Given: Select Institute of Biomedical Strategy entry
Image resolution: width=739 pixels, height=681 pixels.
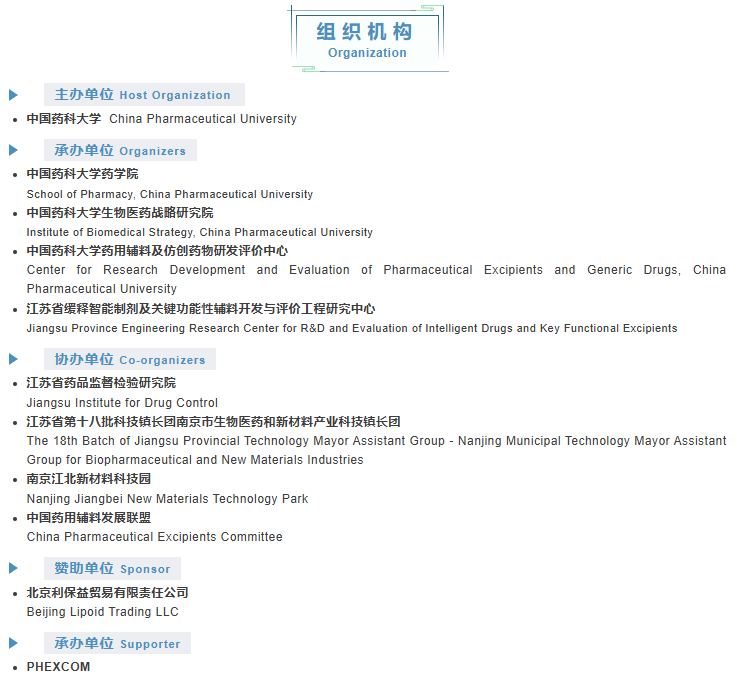Looking at the screenshot, I should tap(199, 232).
